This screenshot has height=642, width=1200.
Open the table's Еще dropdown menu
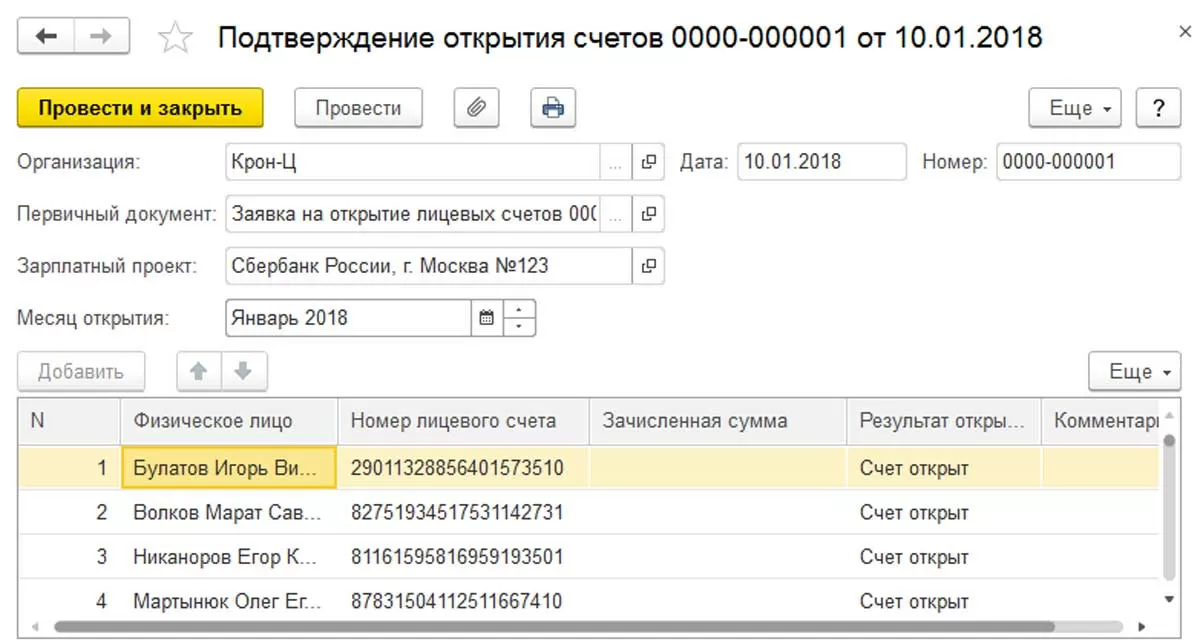[1135, 372]
